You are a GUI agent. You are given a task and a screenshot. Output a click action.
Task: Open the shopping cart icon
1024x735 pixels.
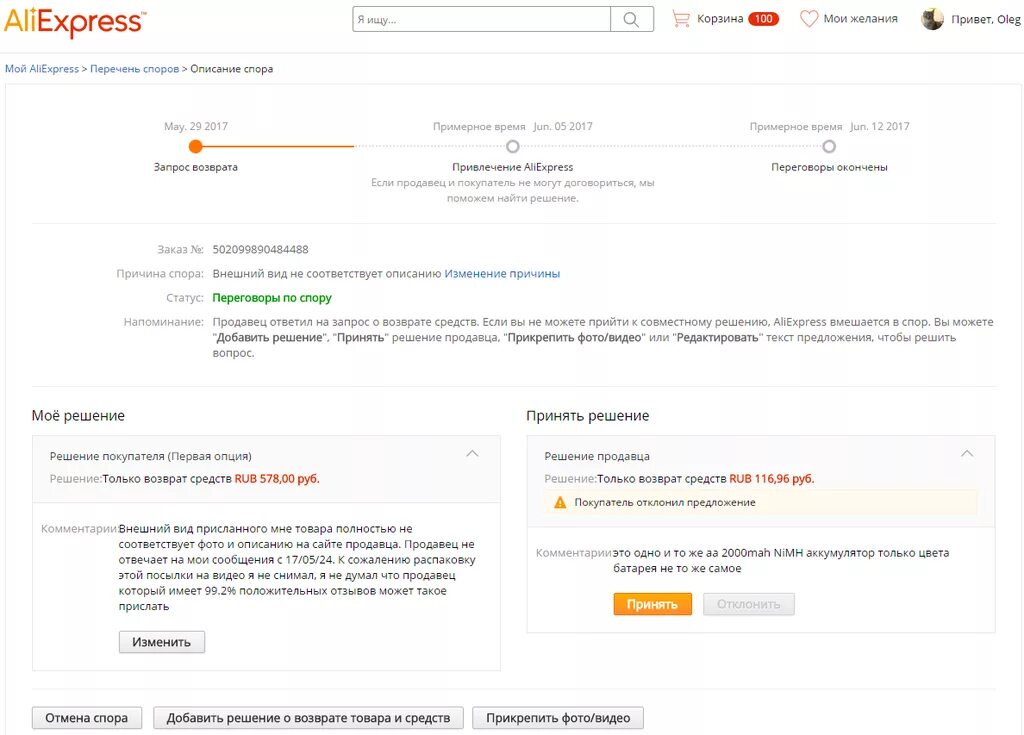click(681, 19)
